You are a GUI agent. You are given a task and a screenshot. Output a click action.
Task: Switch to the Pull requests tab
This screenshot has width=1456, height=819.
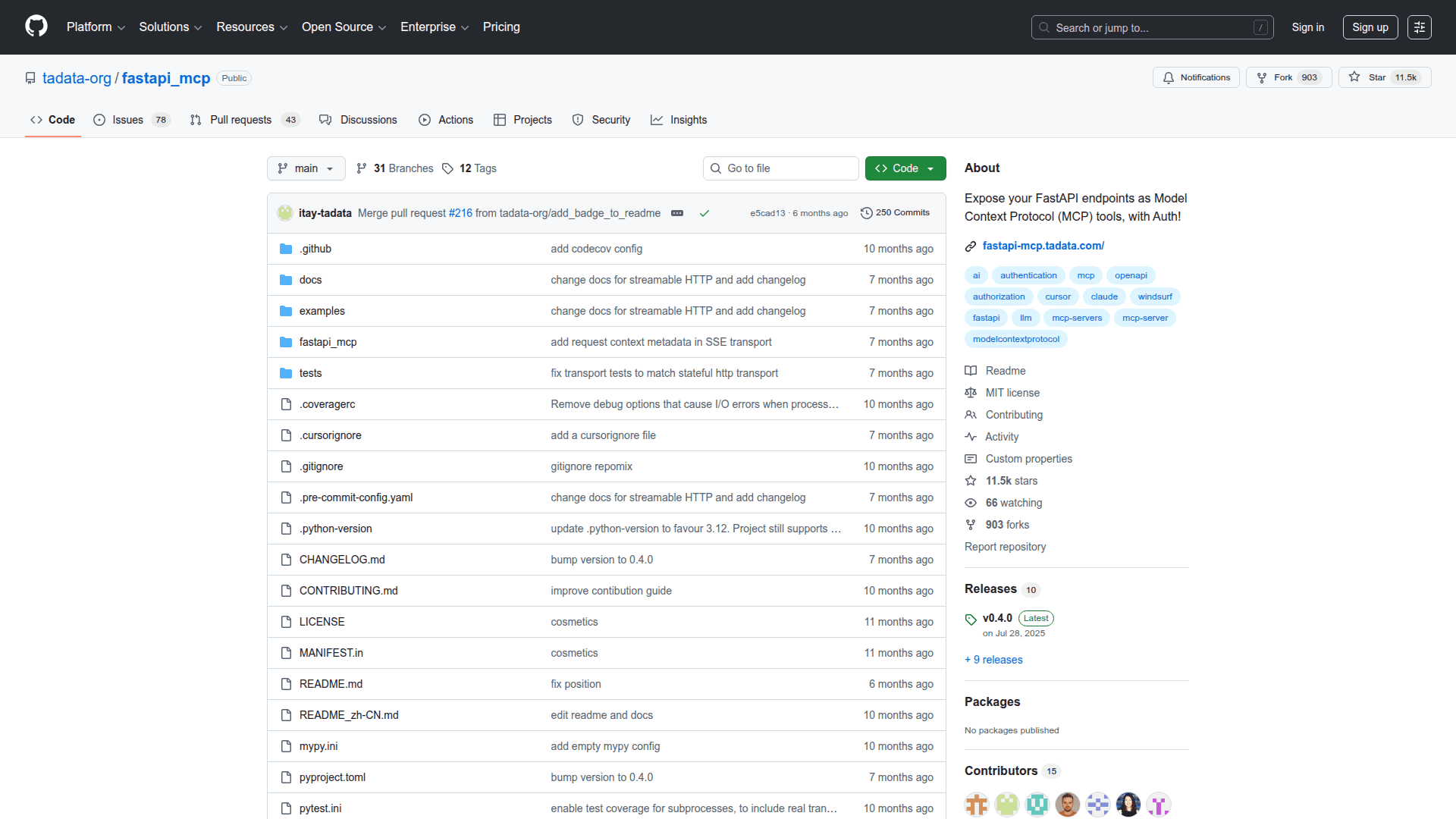[240, 120]
